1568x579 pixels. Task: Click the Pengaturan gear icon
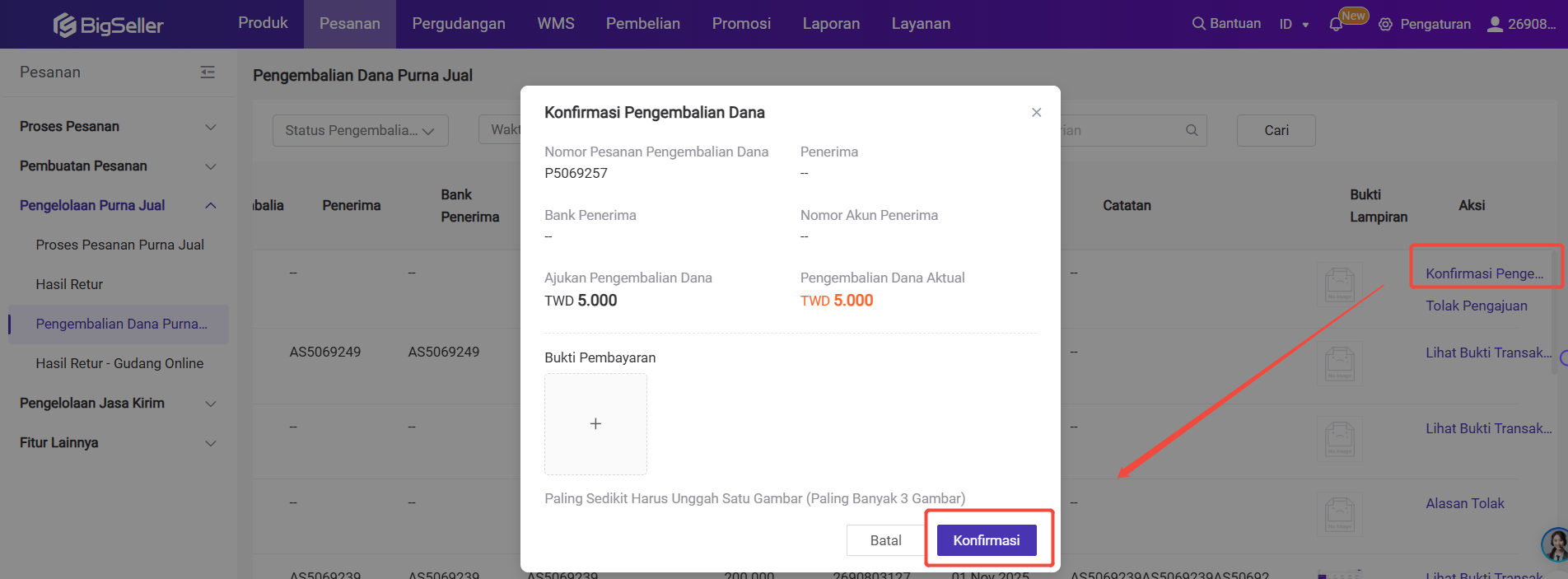1386,25
